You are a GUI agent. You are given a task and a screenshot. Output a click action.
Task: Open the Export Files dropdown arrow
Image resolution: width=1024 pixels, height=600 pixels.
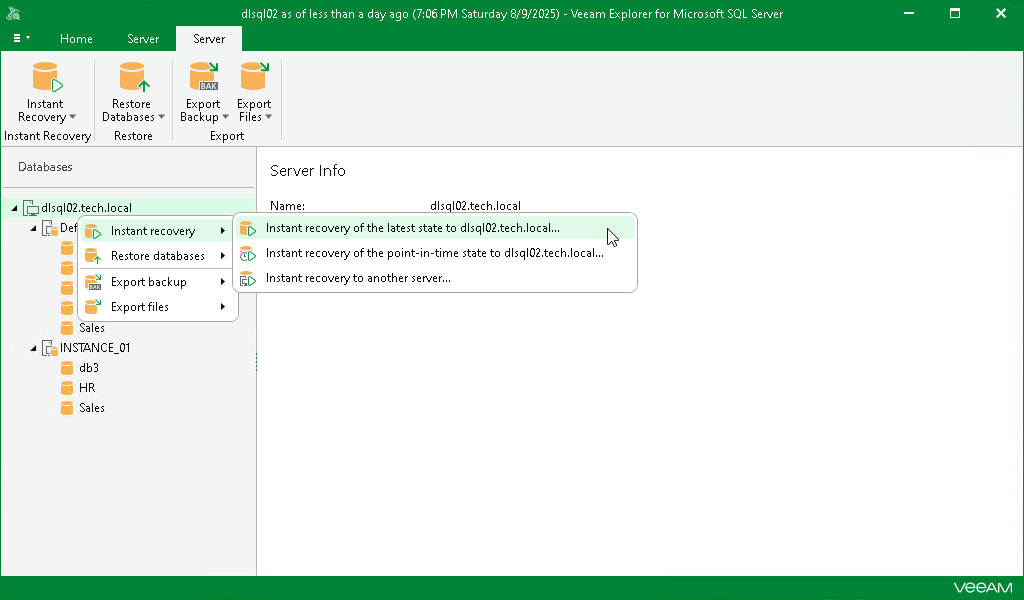[x=268, y=117]
